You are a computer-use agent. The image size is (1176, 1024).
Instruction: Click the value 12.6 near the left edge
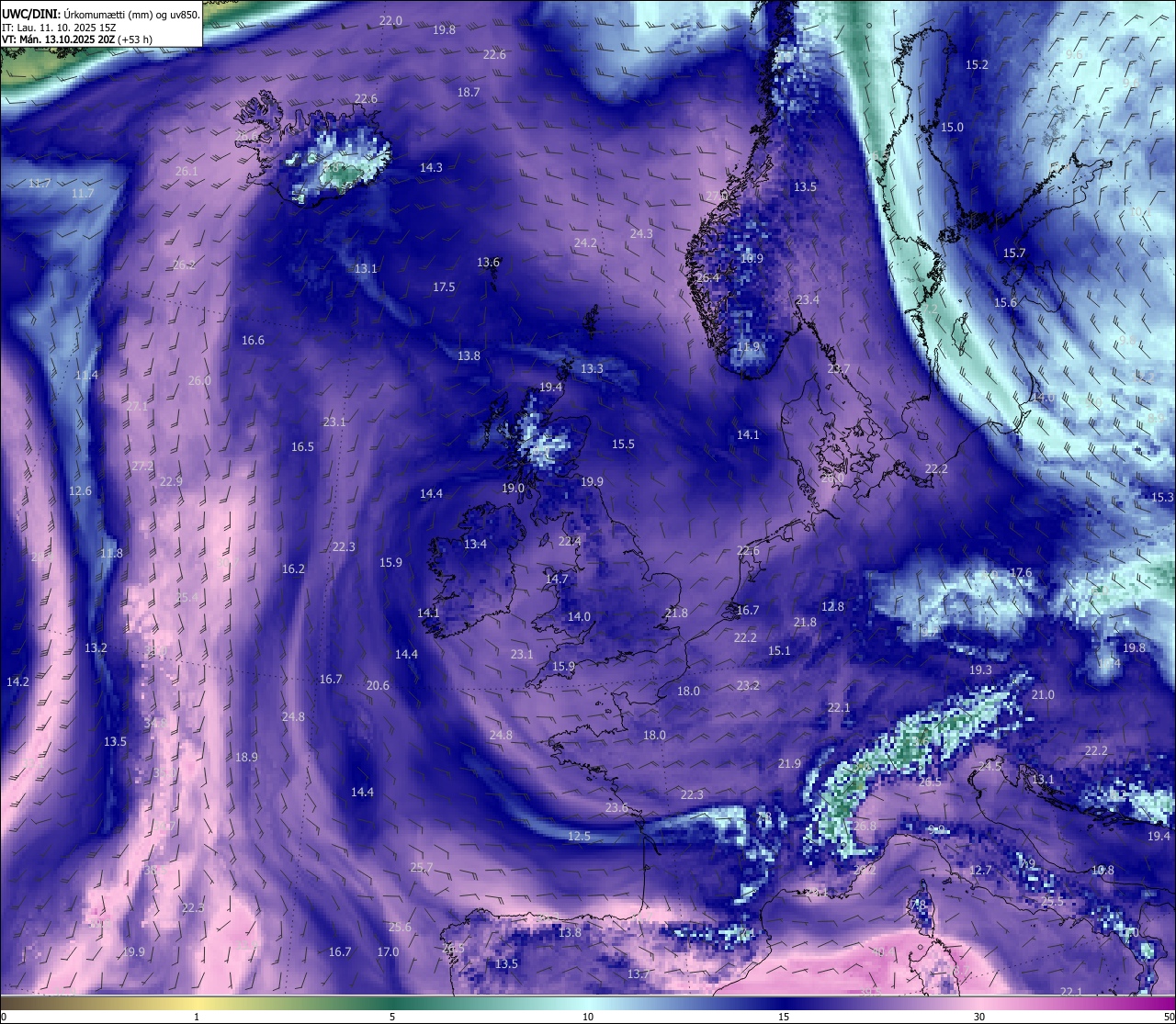80,490
